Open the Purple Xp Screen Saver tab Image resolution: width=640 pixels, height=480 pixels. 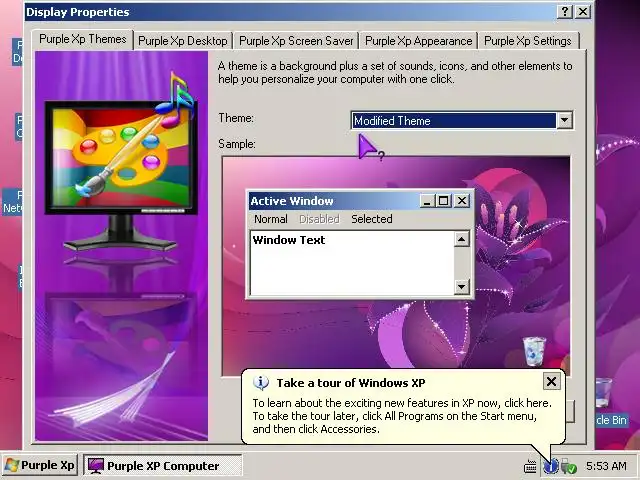pyautogui.click(x=296, y=41)
